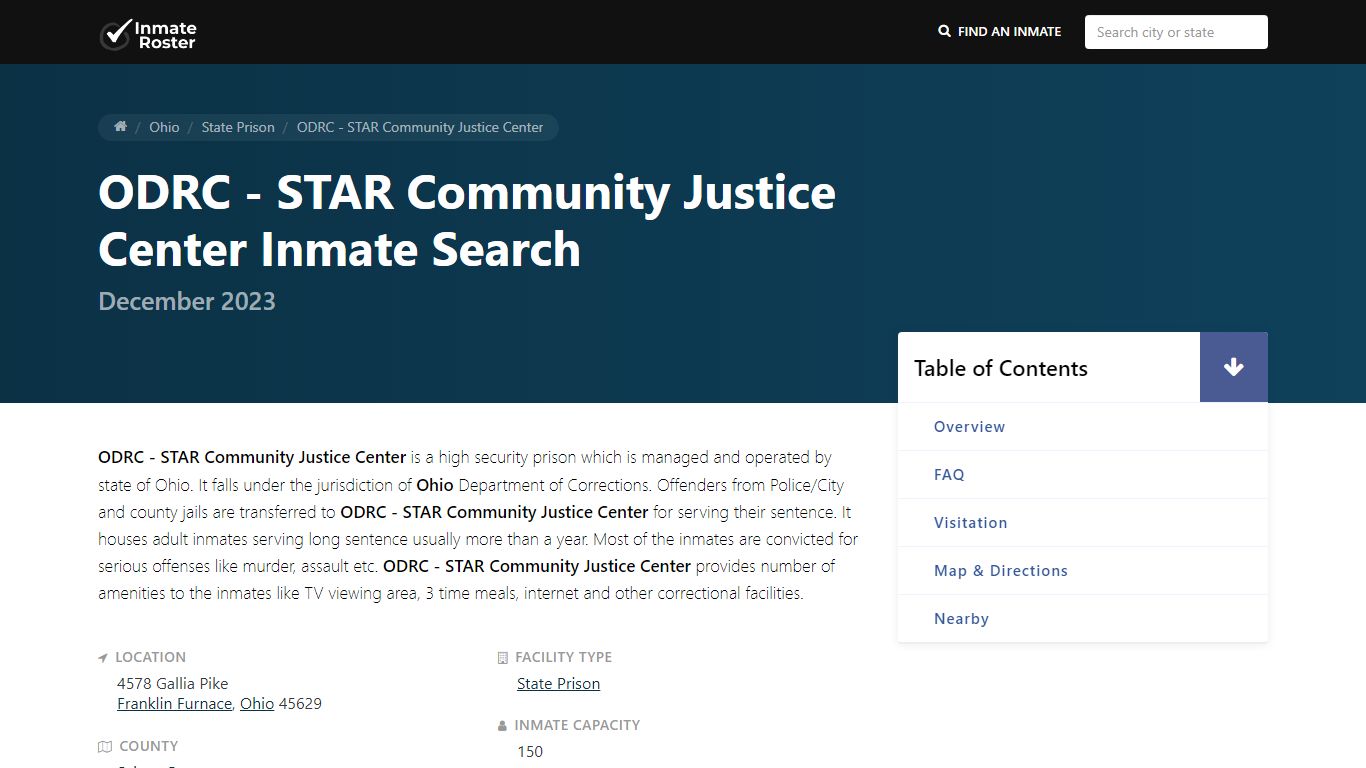1366x768 pixels.
Task: Click the Inmate Roster checkmark logo
Action: [148, 34]
